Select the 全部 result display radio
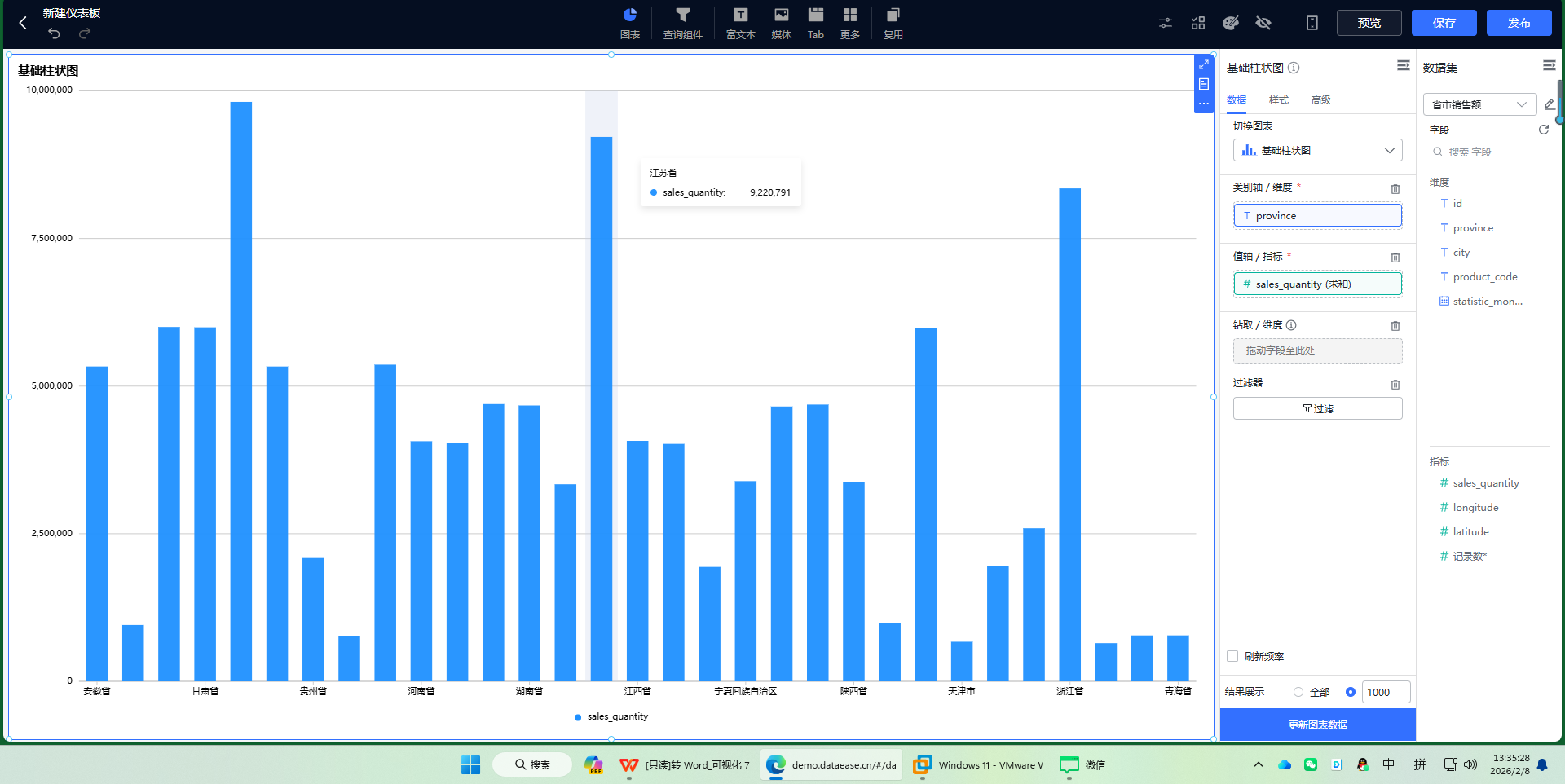Viewport: 1565px width, 784px height. click(x=1298, y=692)
